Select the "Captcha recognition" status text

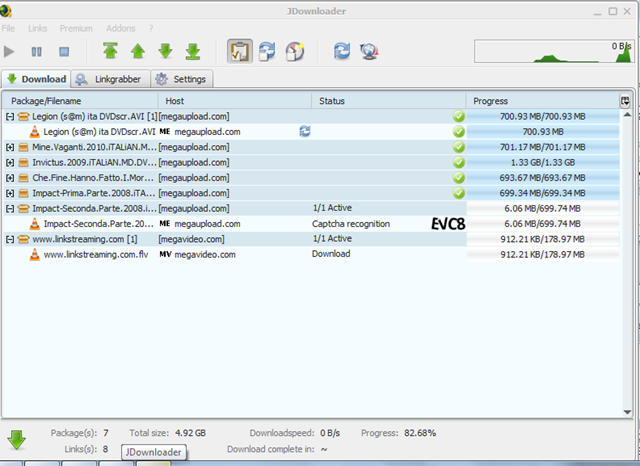[351, 224]
